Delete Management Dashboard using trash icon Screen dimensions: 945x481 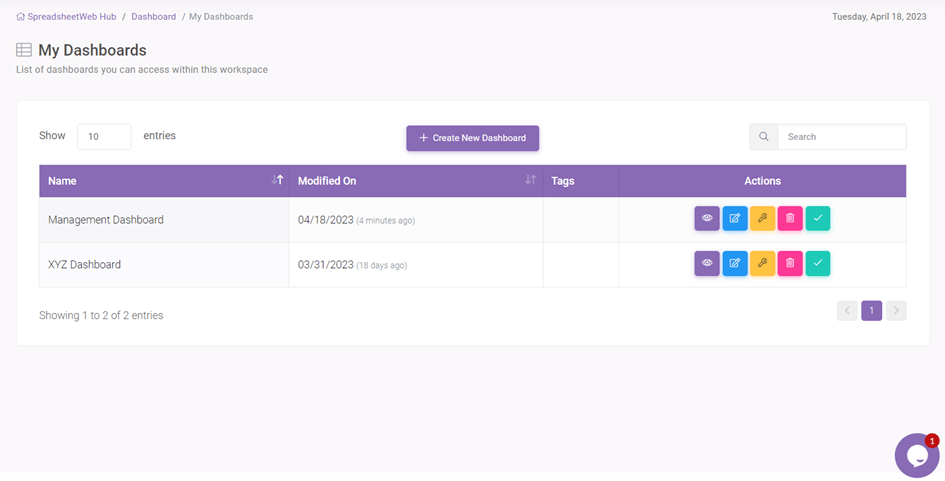click(x=790, y=218)
